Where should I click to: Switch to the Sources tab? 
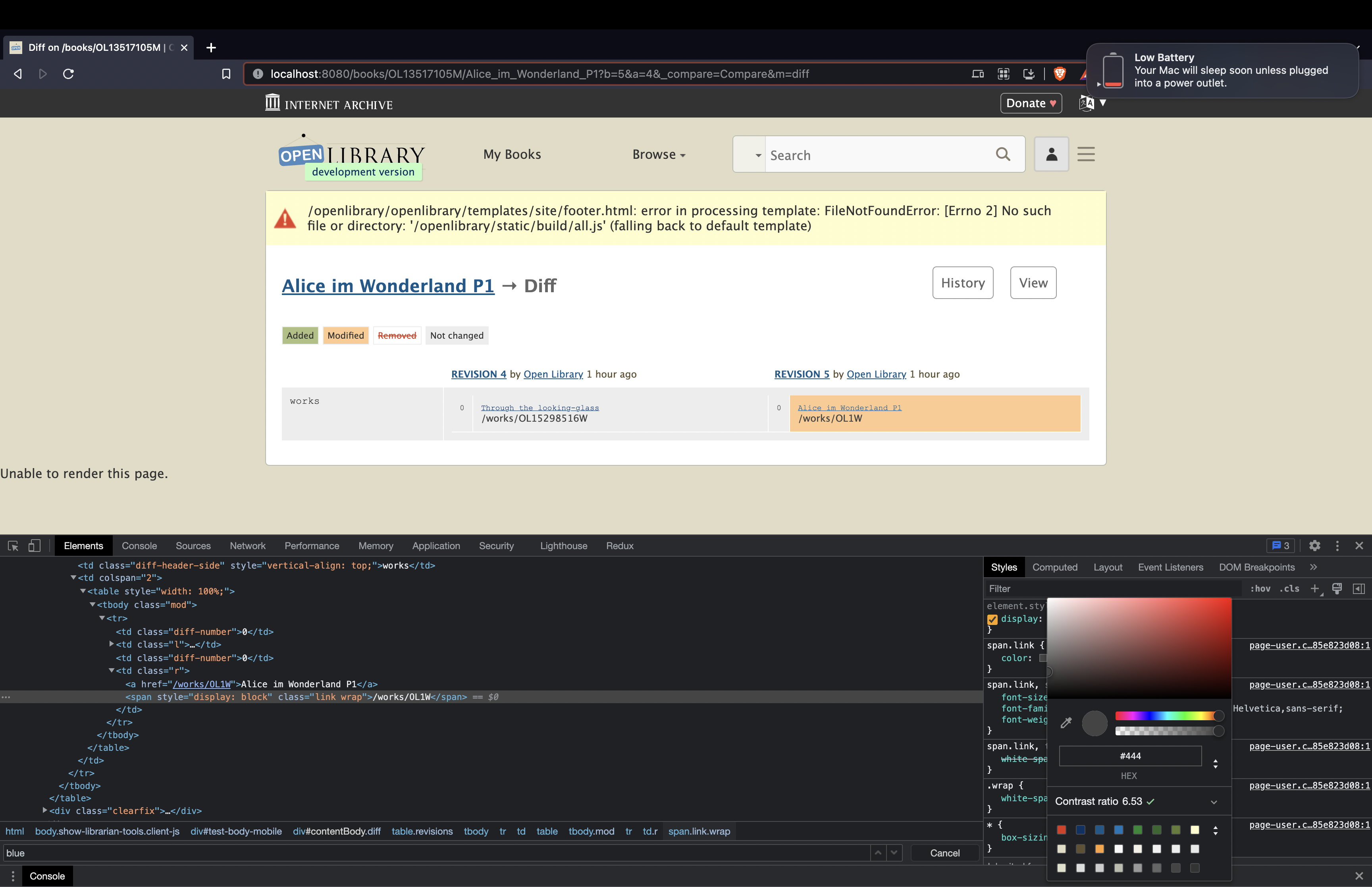coord(193,546)
